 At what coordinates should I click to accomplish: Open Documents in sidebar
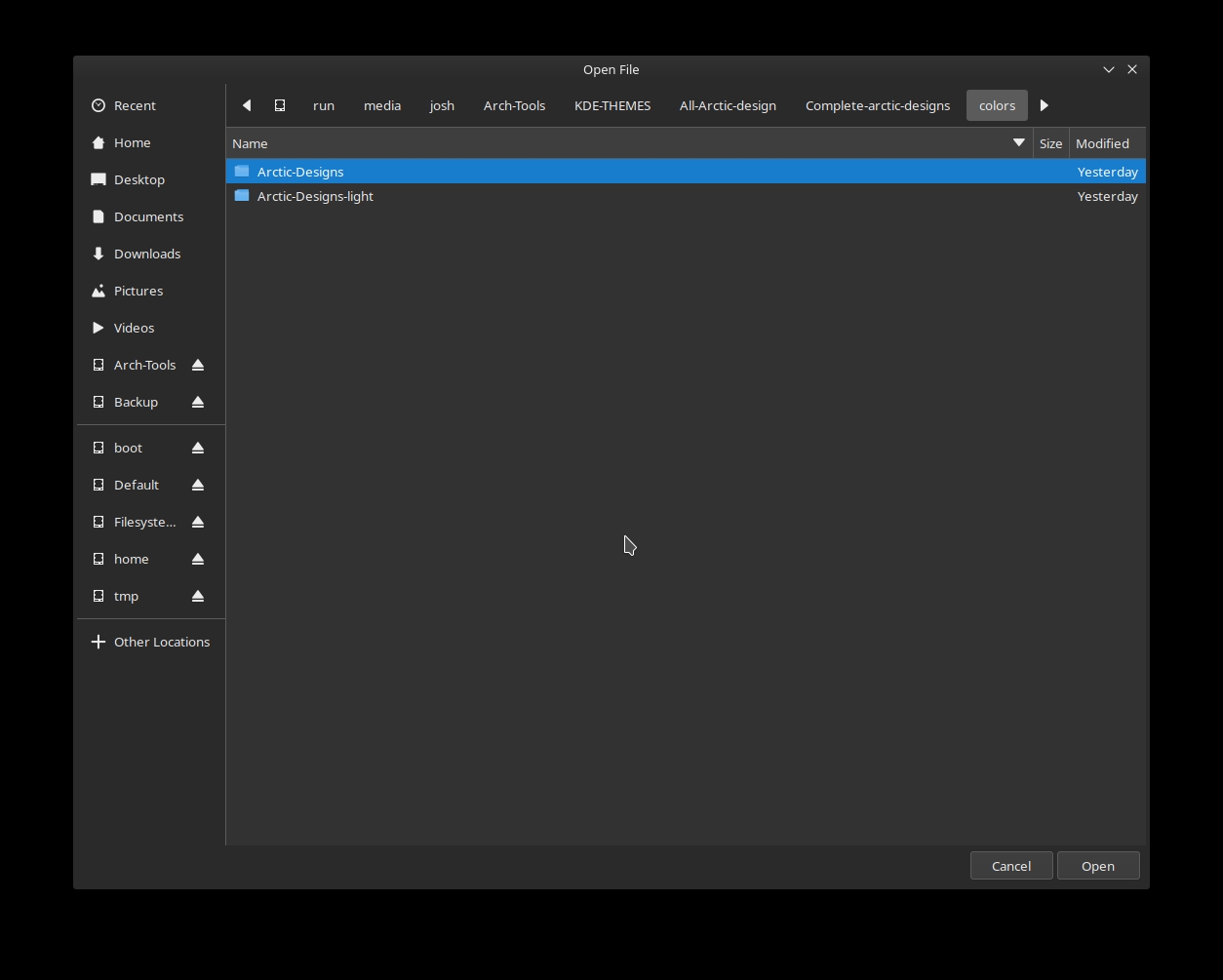click(x=151, y=216)
